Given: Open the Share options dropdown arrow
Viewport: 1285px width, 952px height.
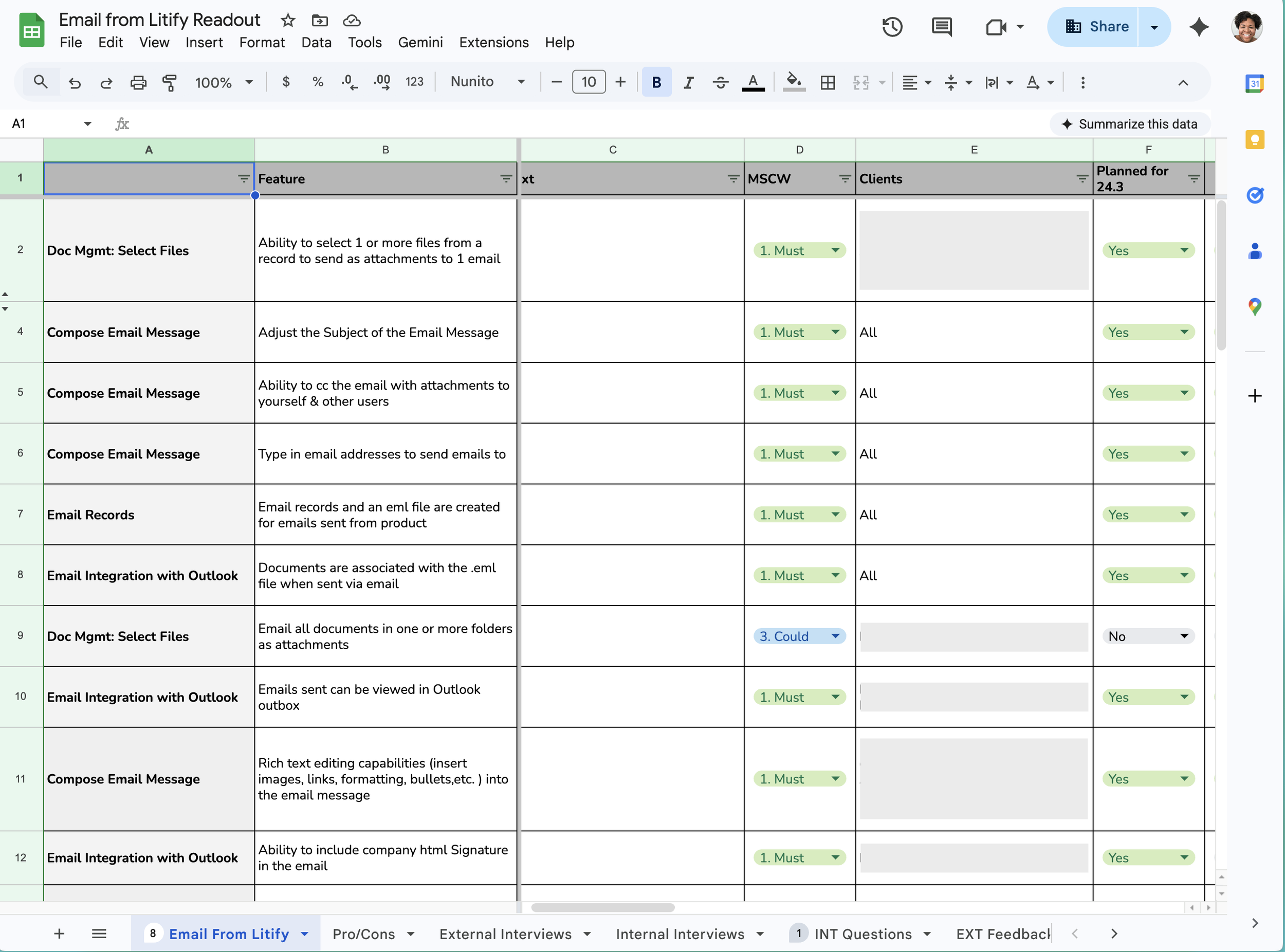Looking at the screenshot, I should [1154, 27].
